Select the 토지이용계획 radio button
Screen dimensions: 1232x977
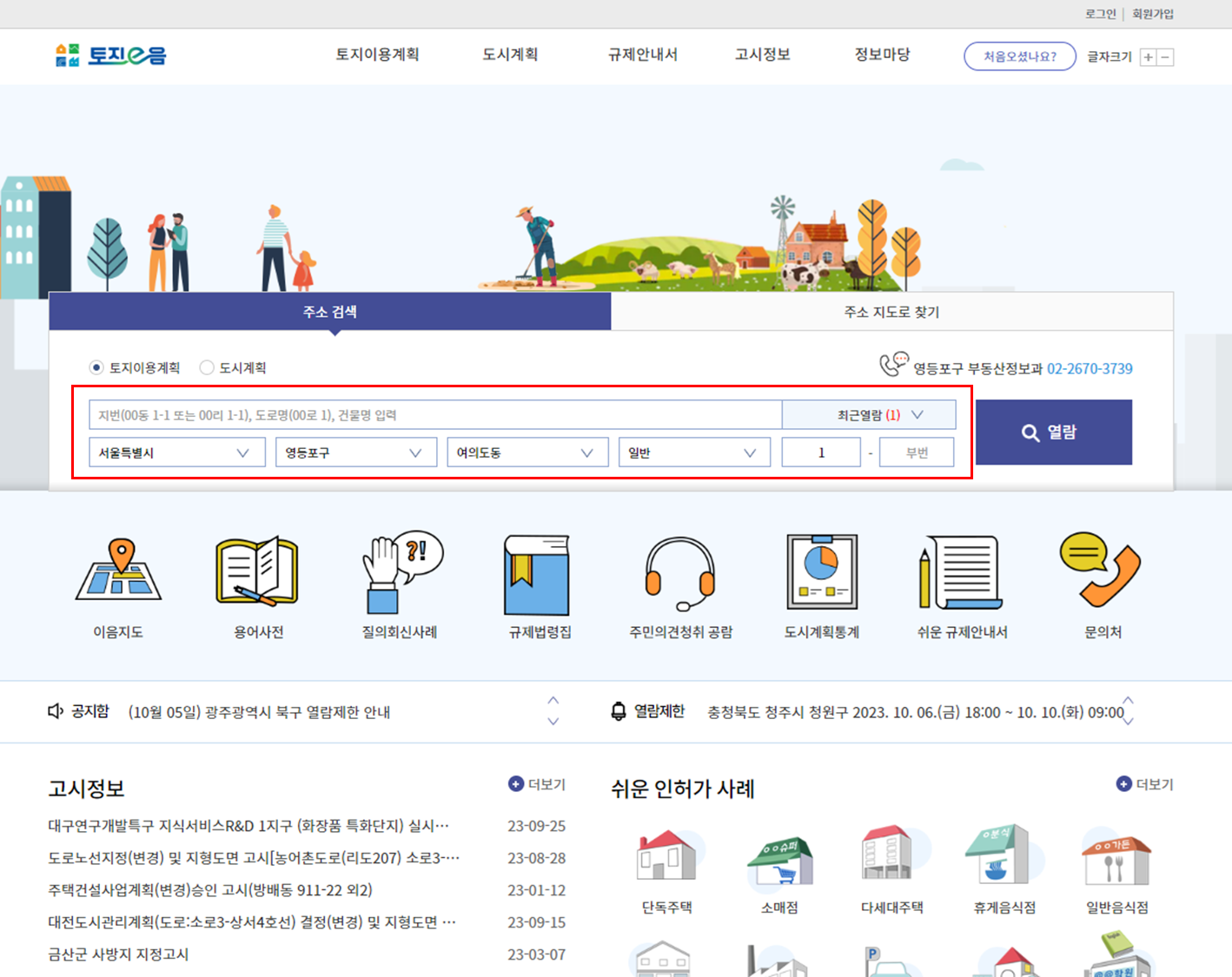tap(95, 366)
